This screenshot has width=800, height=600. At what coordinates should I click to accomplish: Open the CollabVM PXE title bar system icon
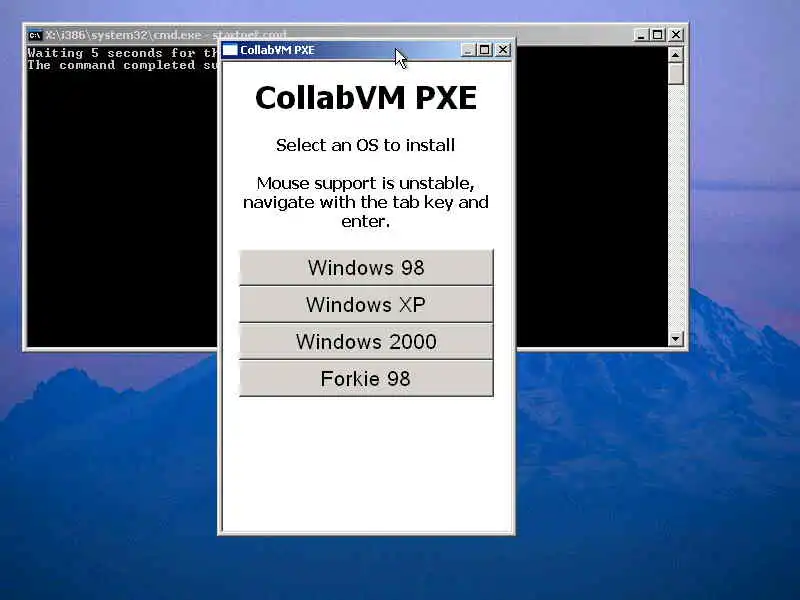pos(231,49)
